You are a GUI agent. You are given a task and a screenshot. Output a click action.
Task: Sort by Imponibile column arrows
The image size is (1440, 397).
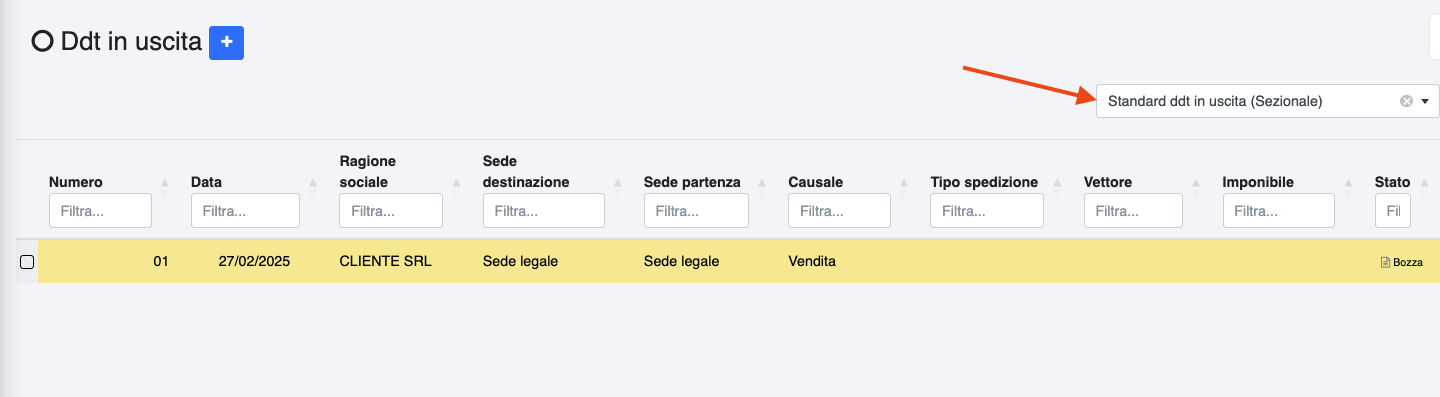pos(1347,183)
